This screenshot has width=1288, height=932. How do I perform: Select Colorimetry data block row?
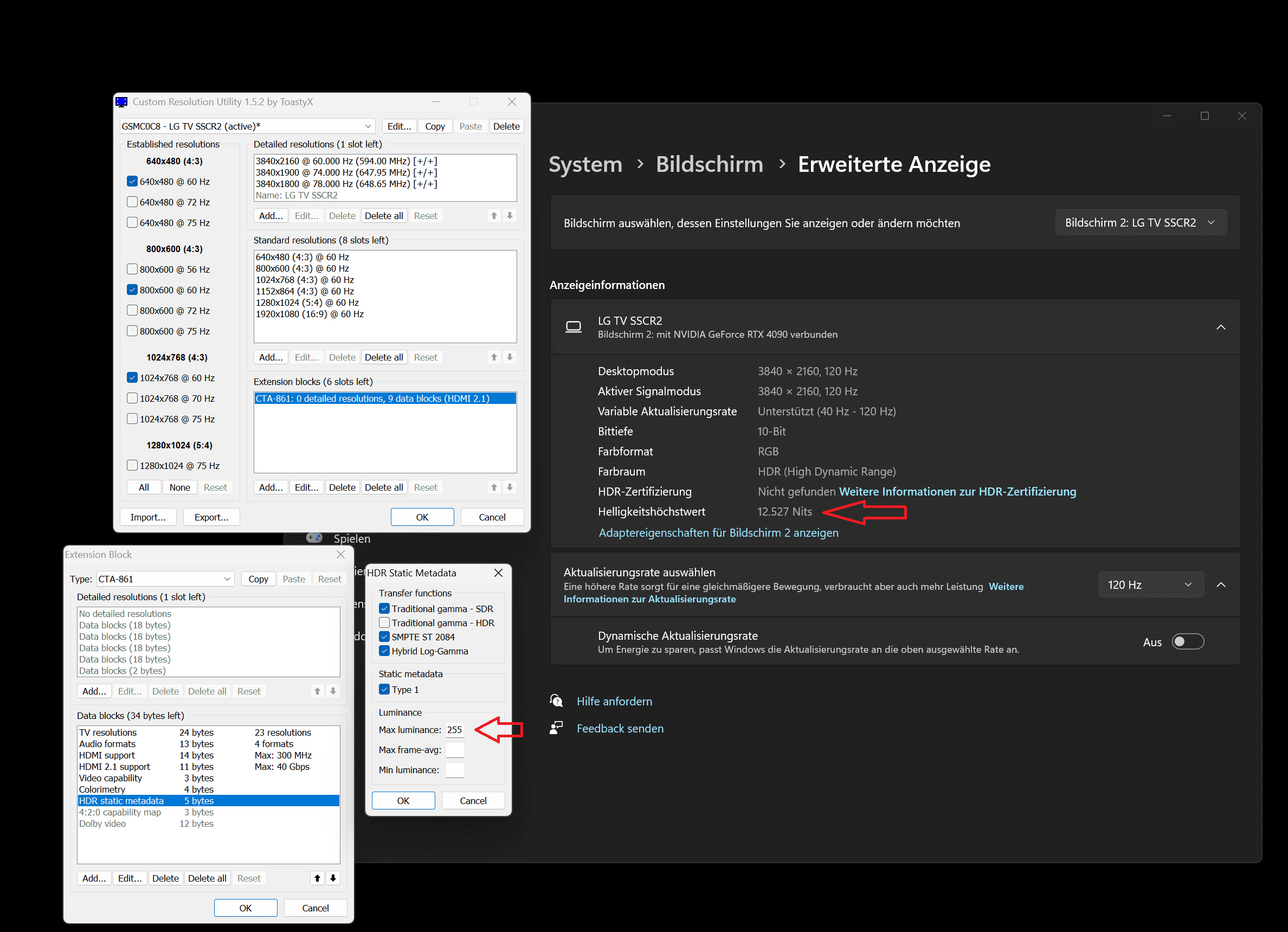(208, 789)
